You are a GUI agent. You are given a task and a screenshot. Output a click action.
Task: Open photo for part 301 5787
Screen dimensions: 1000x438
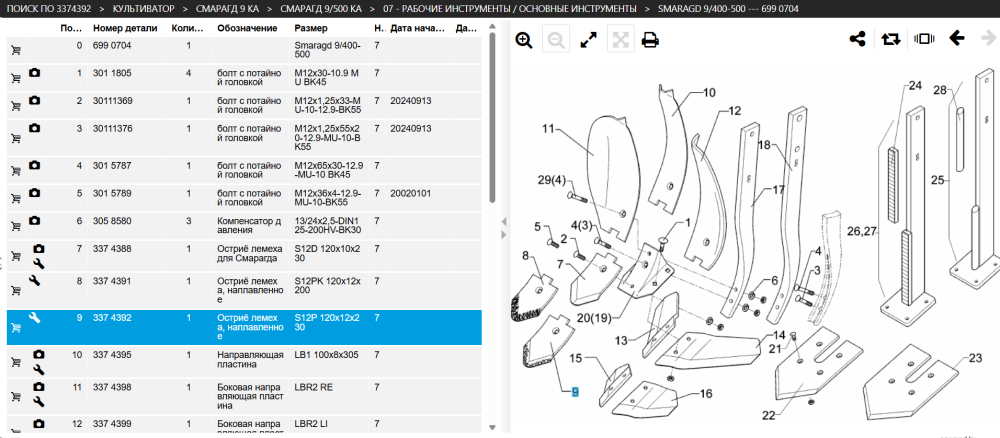tap(34, 165)
